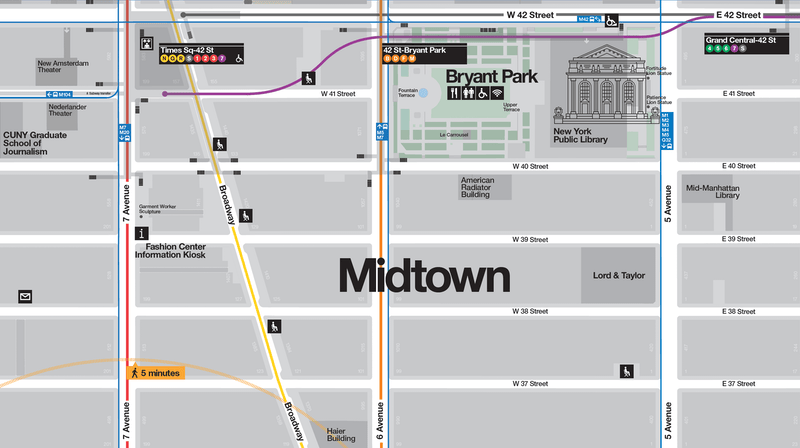Click the blue M104 bus marker
Image resolution: width=800 pixels, height=448 pixels.
[x=59, y=94]
